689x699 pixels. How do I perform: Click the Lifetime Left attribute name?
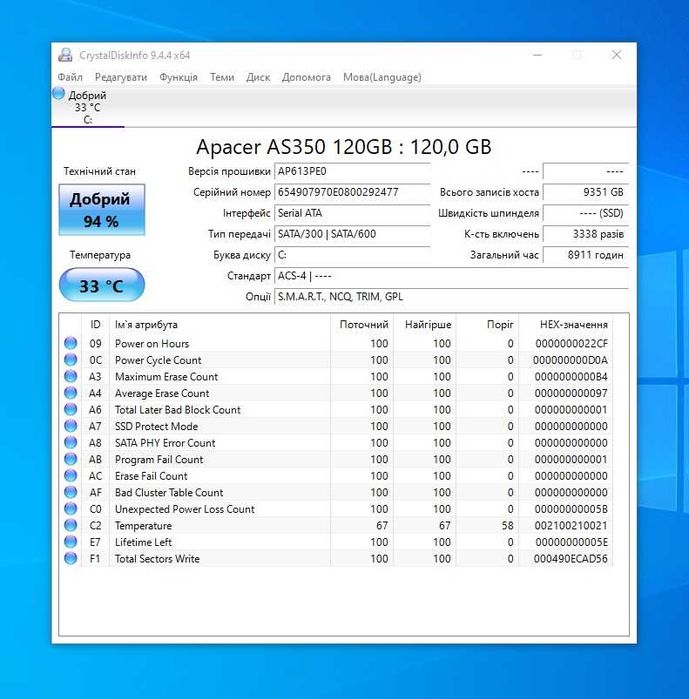[x=143, y=542]
